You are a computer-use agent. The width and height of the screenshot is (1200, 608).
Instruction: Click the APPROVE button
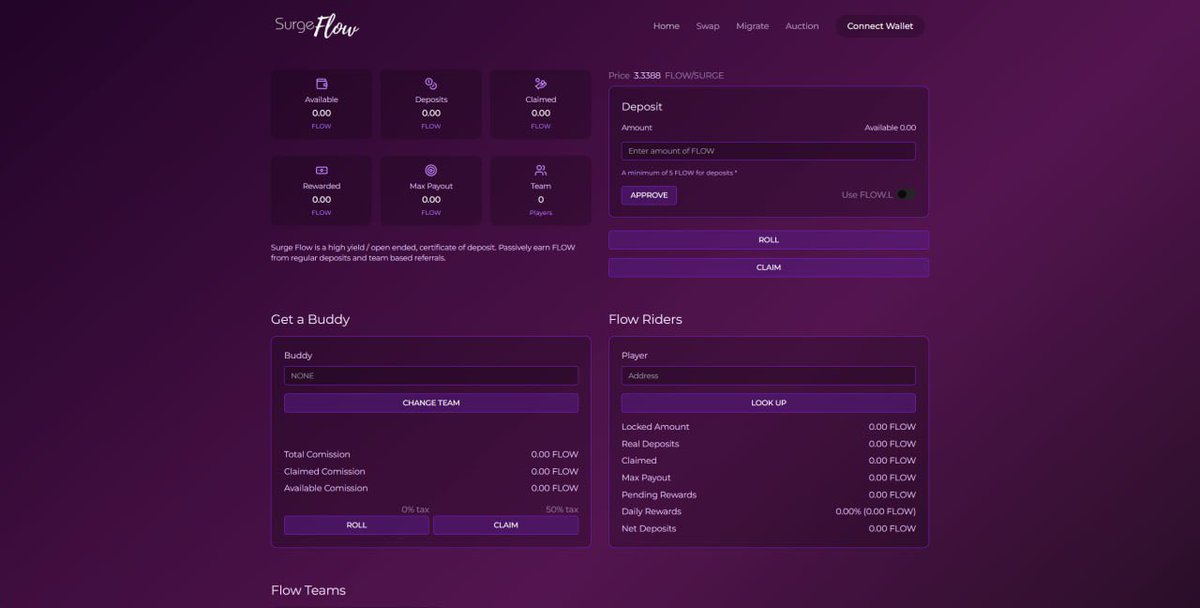pos(649,195)
